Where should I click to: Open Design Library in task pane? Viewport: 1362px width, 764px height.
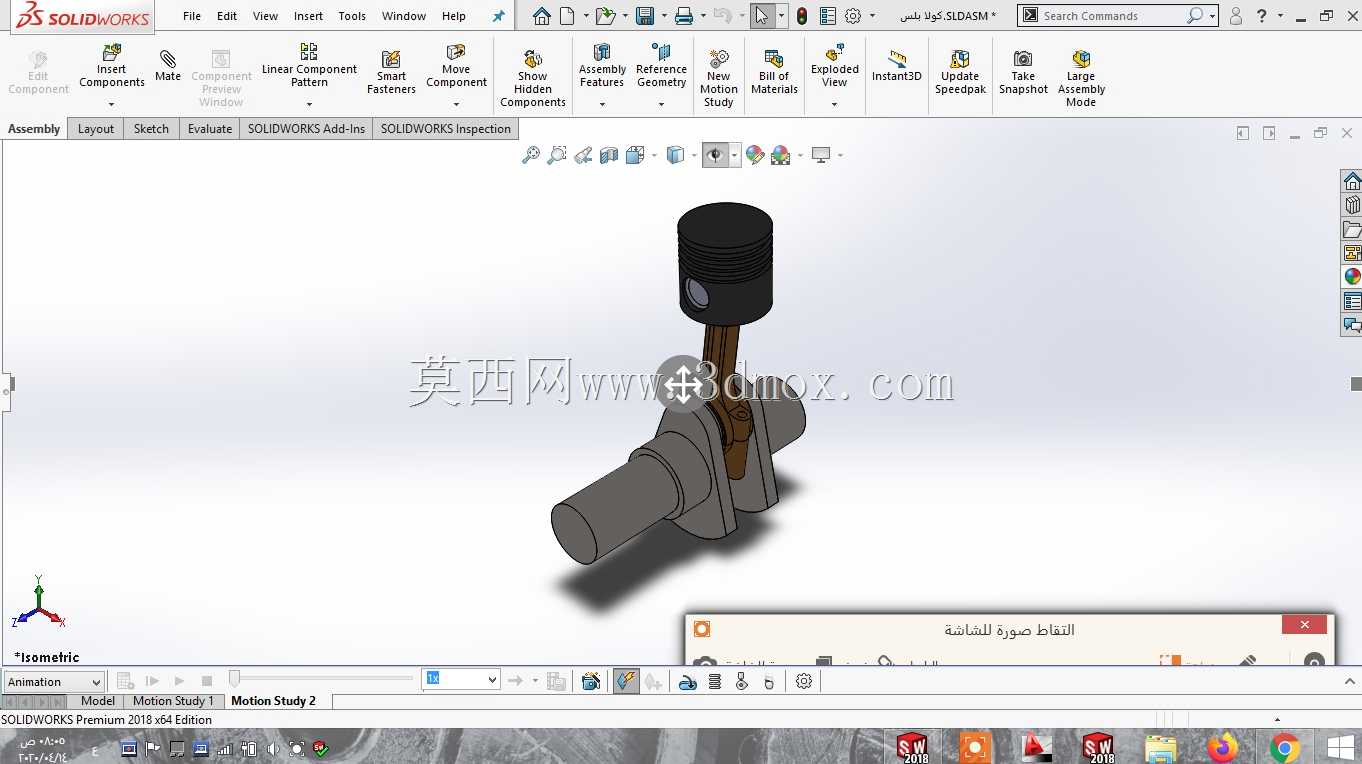(1352, 205)
